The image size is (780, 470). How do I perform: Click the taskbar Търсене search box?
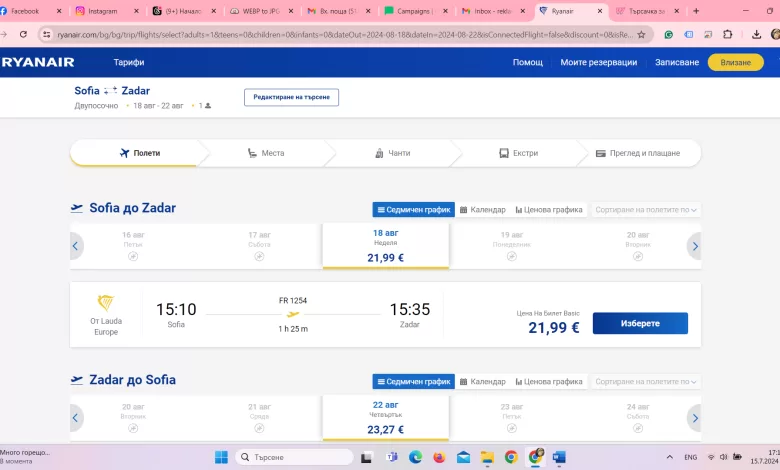[294, 457]
